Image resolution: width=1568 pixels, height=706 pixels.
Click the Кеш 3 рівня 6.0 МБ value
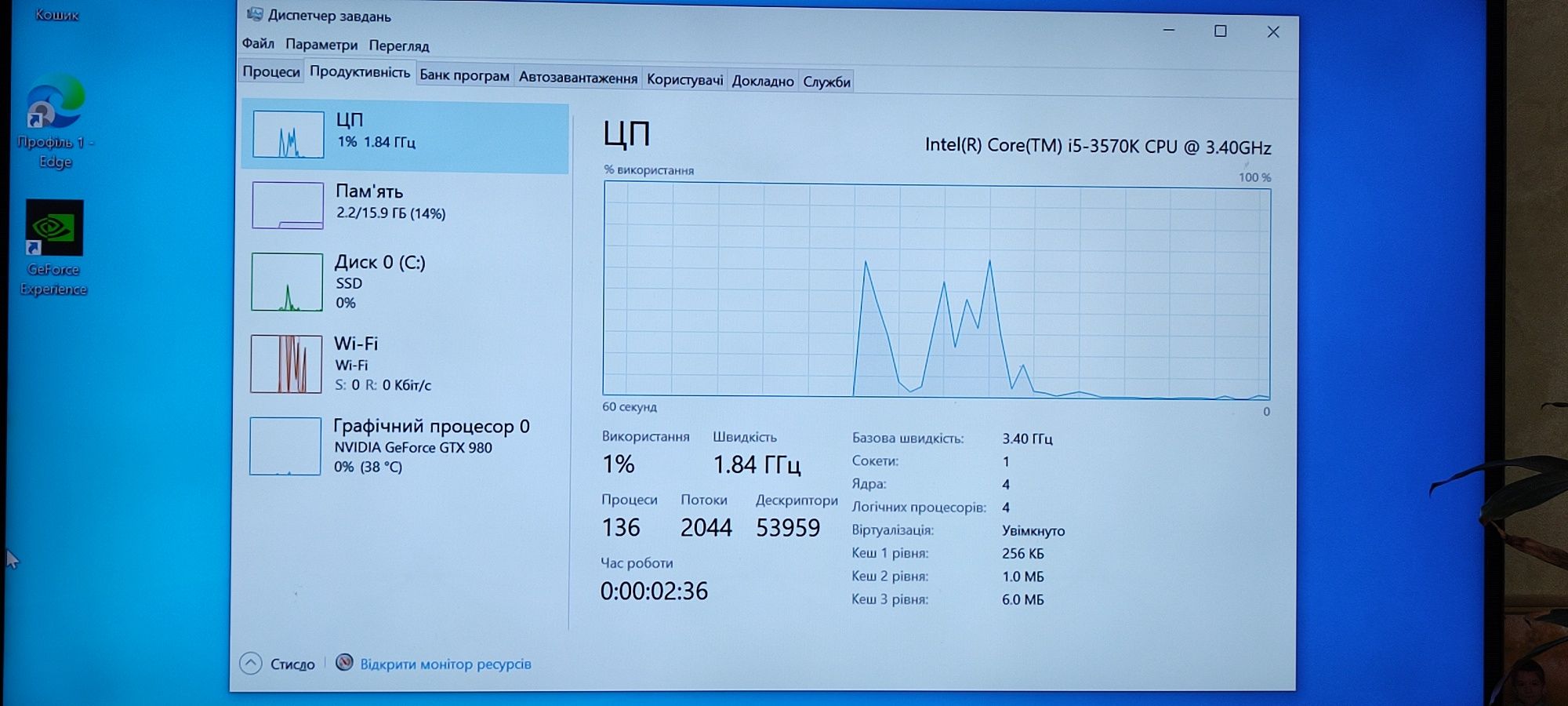(x=1023, y=599)
